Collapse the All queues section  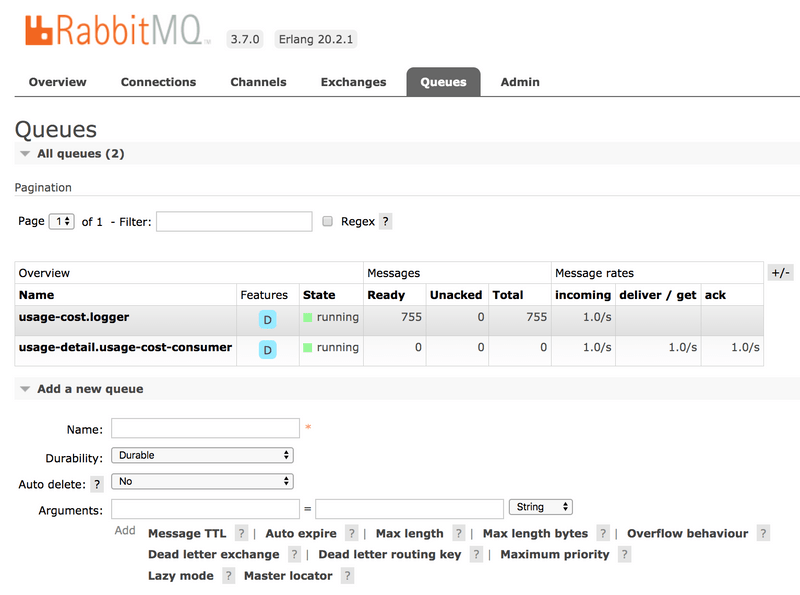click(x=25, y=155)
